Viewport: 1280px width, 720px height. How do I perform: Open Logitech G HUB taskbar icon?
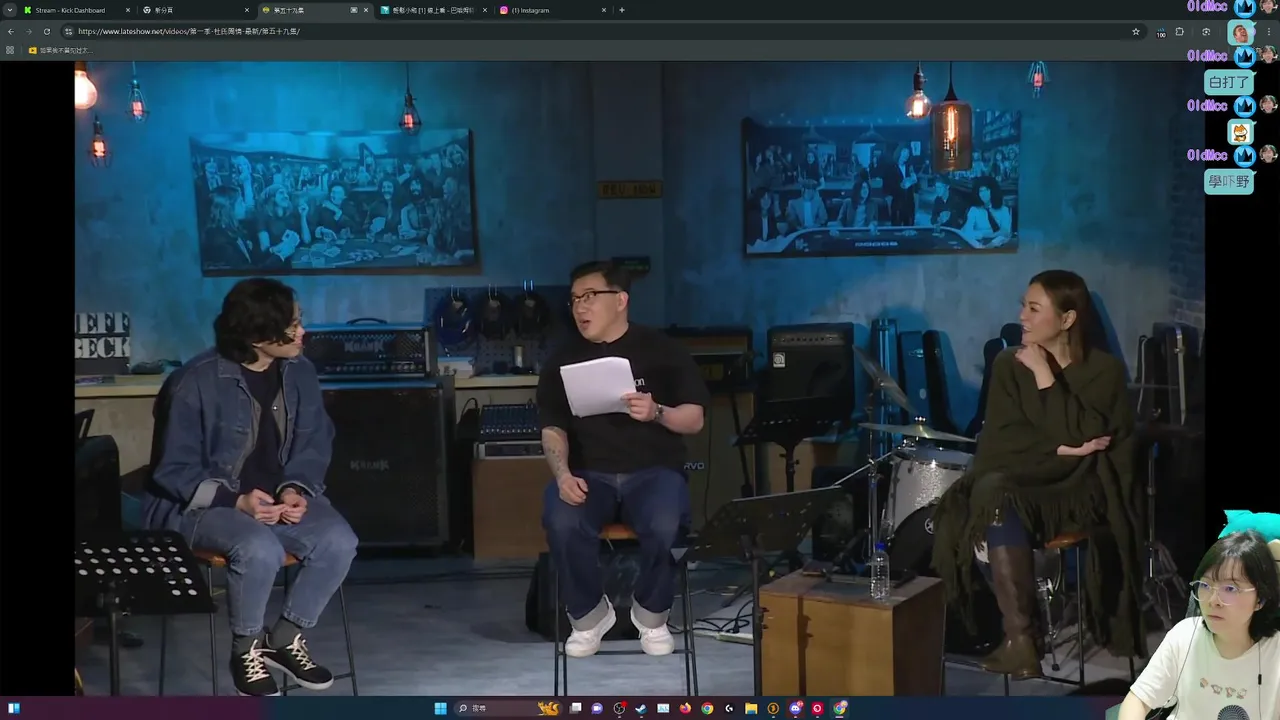point(729,708)
